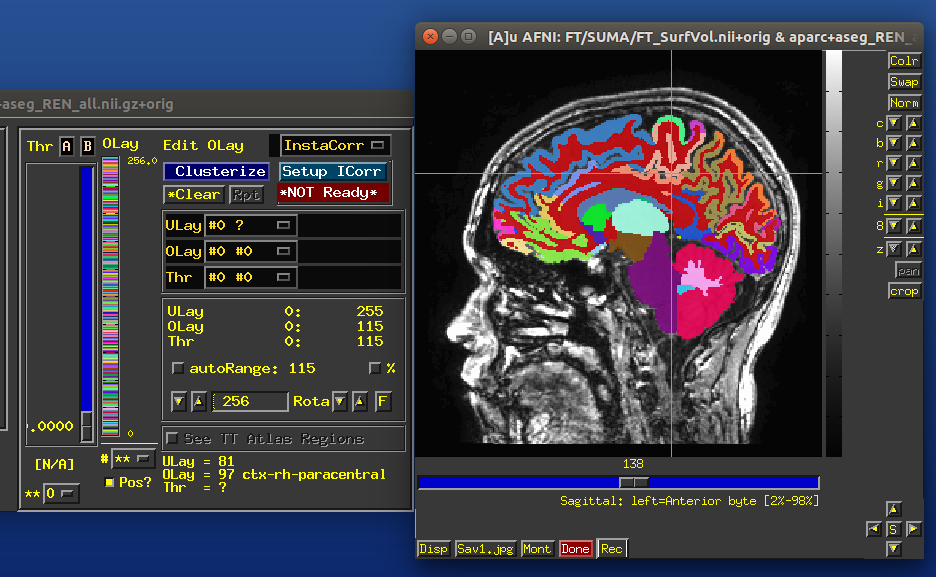Click the Rpt report button
The image size is (936, 577).
(x=246, y=195)
